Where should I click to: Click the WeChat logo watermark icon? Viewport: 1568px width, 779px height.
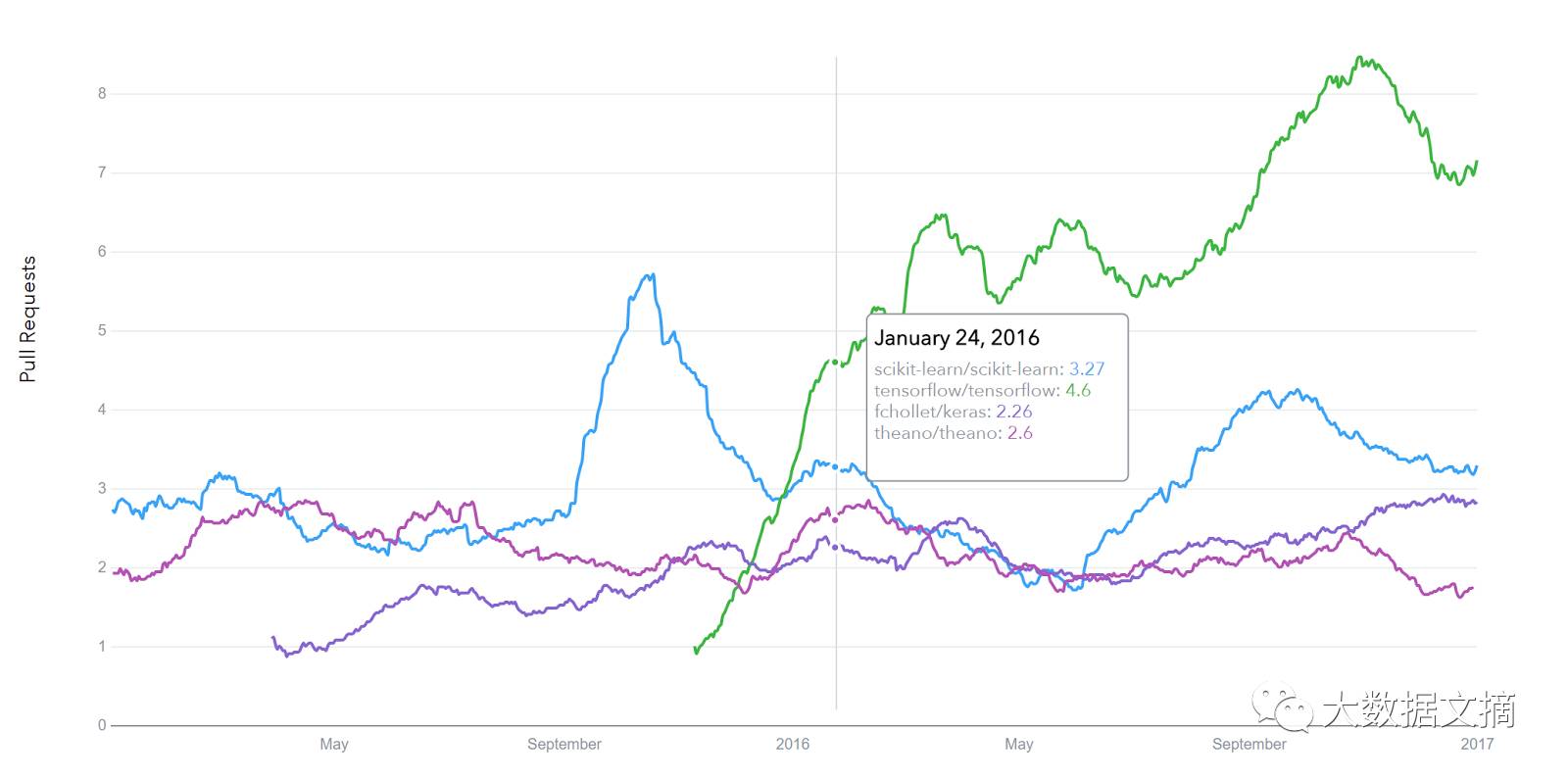click(1280, 709)
